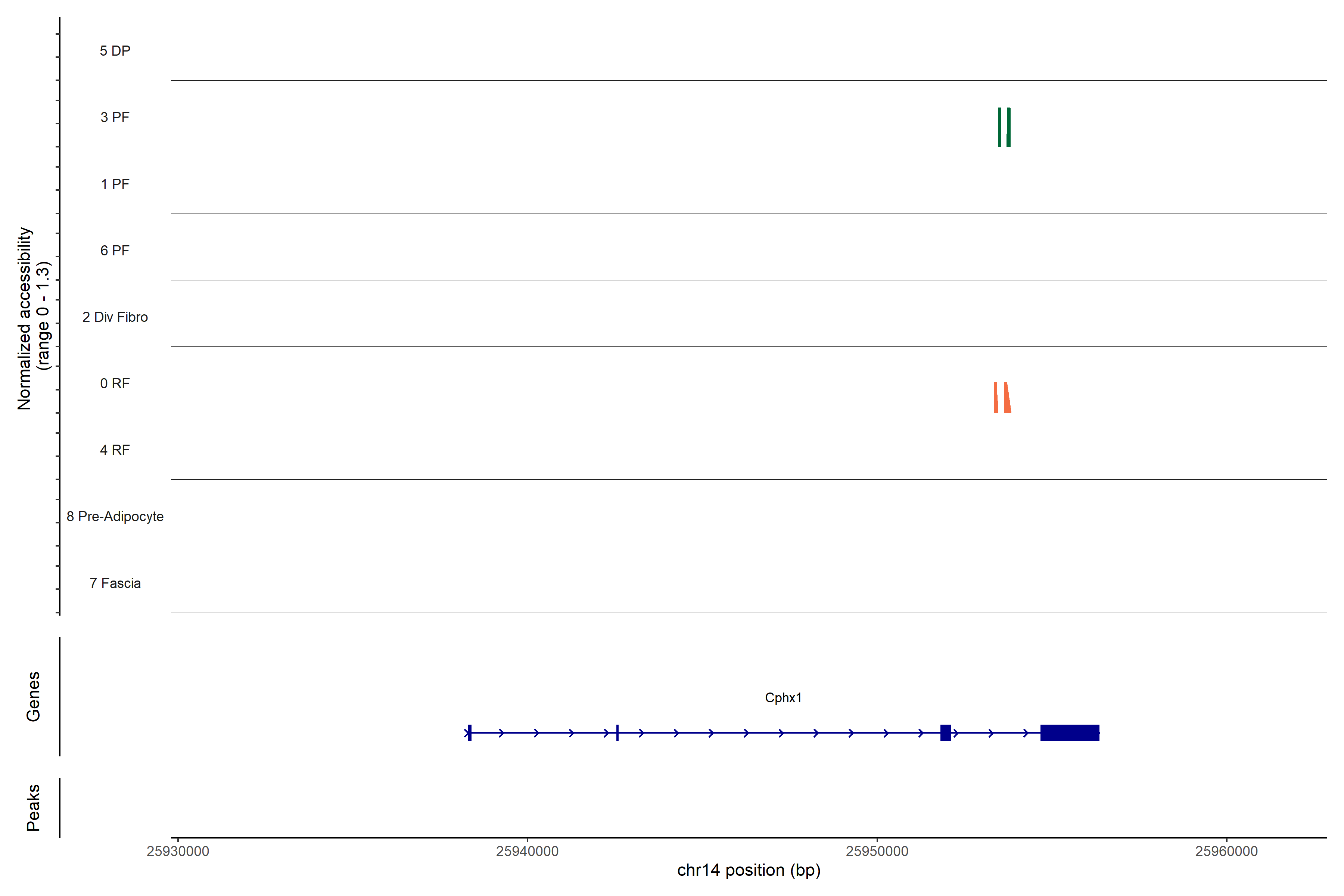Viewport: 1344px width, 896px height.
Task: Click the 1 PF track label
Action: tap(115, 184)
